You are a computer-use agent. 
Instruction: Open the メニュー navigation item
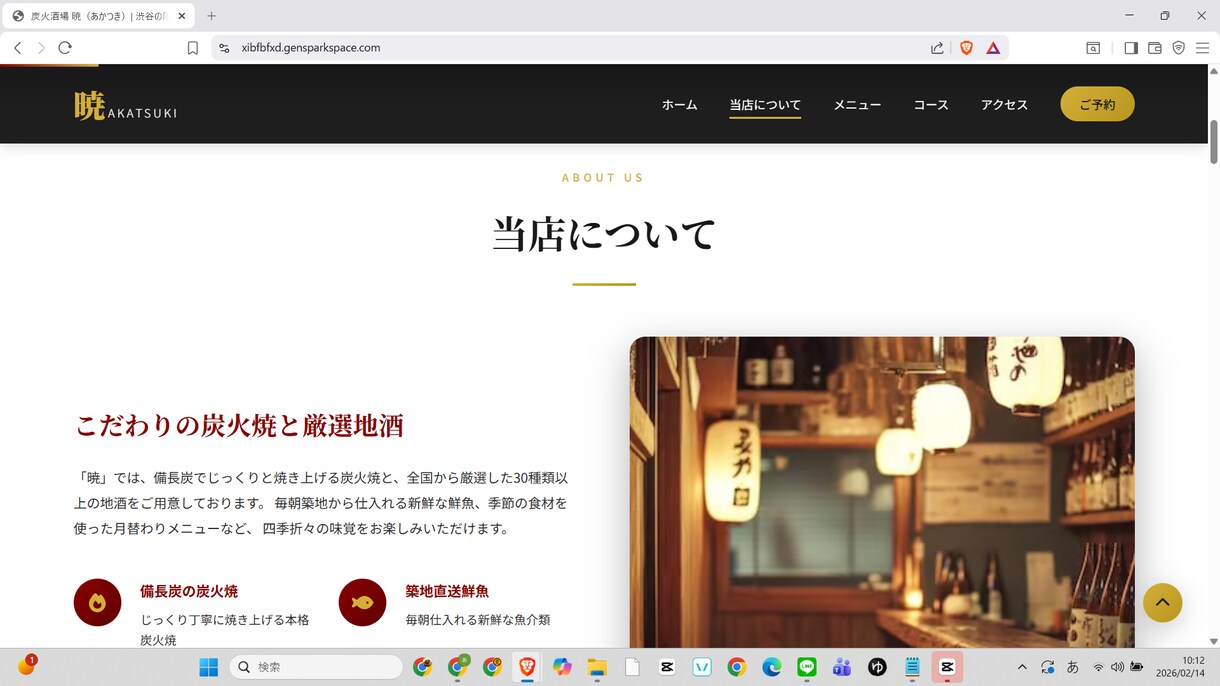click(x=857, y=104)
